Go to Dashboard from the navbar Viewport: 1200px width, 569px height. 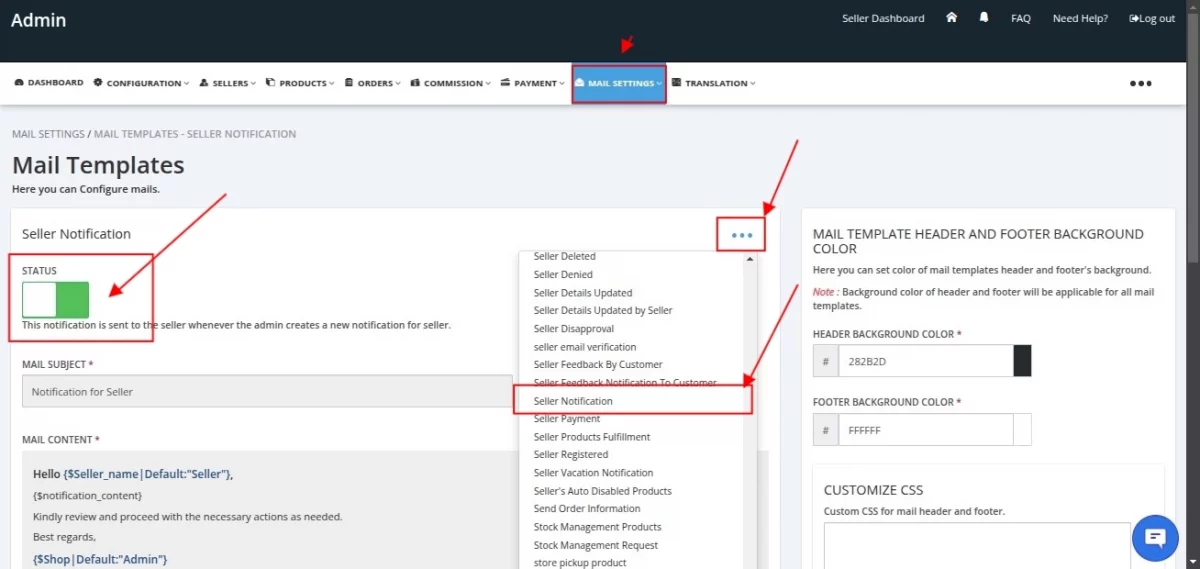(x=49, y=83)
